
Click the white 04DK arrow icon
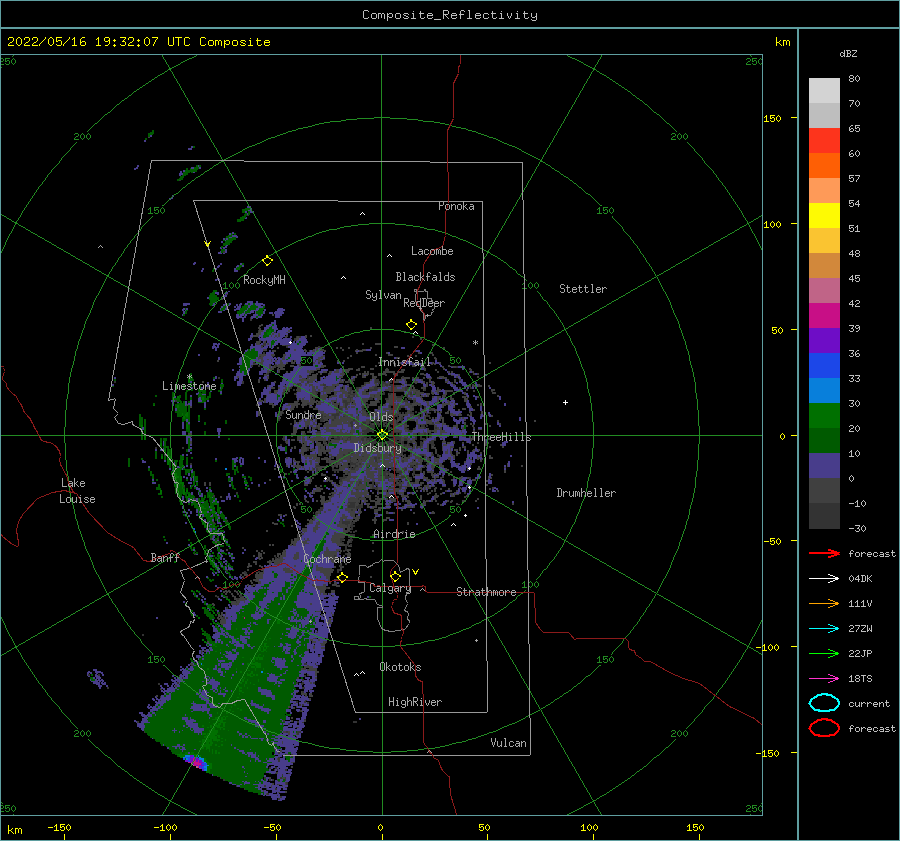point(824,578)
